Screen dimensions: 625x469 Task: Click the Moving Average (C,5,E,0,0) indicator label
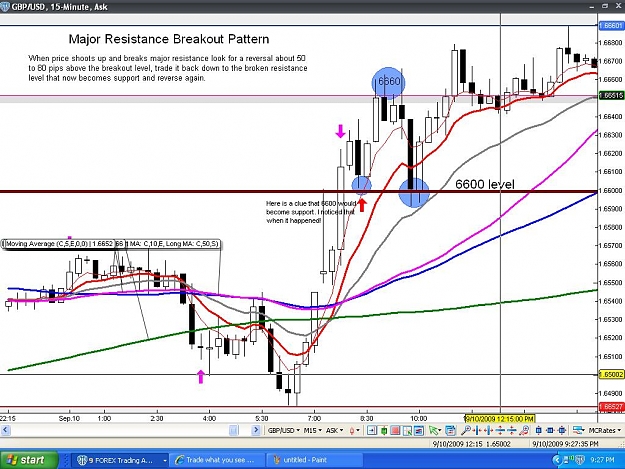[59, 243]
